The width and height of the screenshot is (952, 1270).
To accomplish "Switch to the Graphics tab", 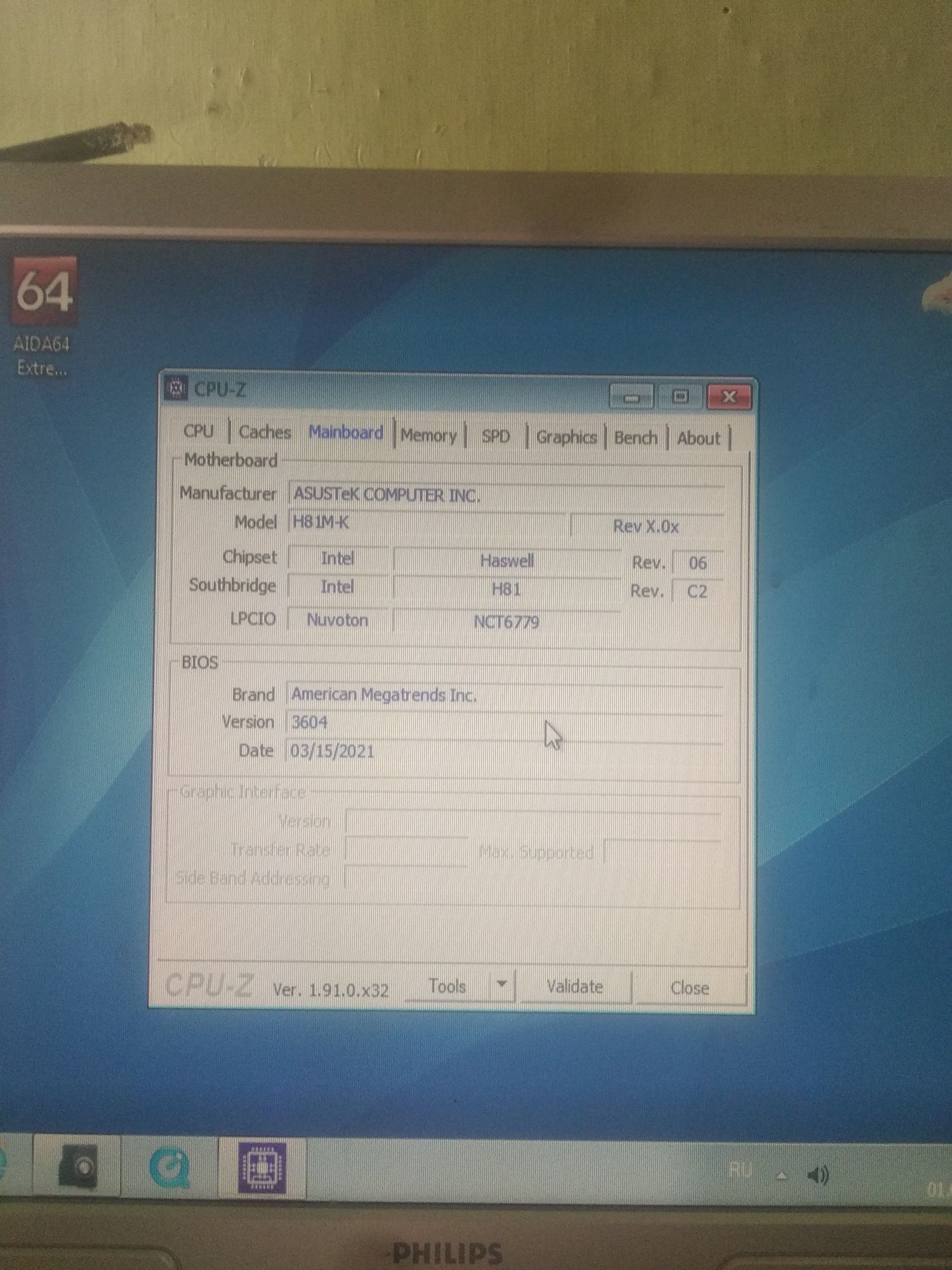I will 567,438.
